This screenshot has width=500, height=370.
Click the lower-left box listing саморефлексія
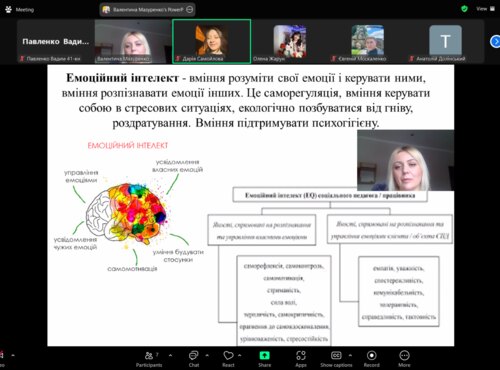284,301
